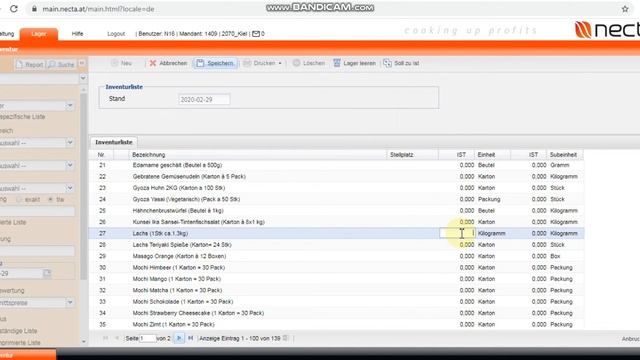Select row Lachs Teriyaki Spieße
Viewport: 640px width, 360px height.
click(x=336, y=245)
